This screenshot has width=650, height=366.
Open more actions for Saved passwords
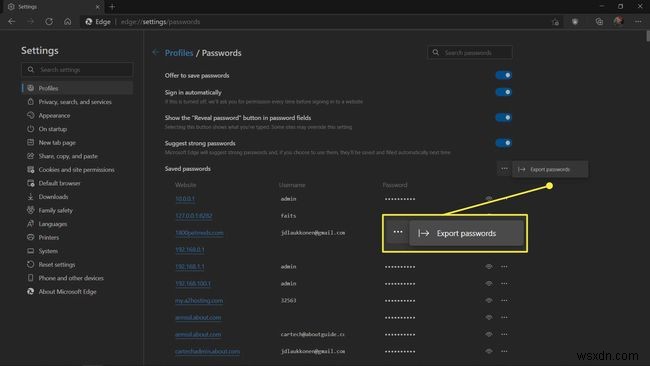(x=504, y=169)
